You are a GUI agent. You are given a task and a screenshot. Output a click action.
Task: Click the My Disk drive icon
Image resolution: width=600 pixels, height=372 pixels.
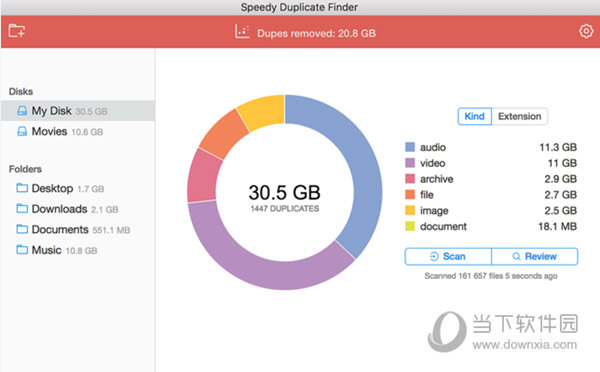22,111
